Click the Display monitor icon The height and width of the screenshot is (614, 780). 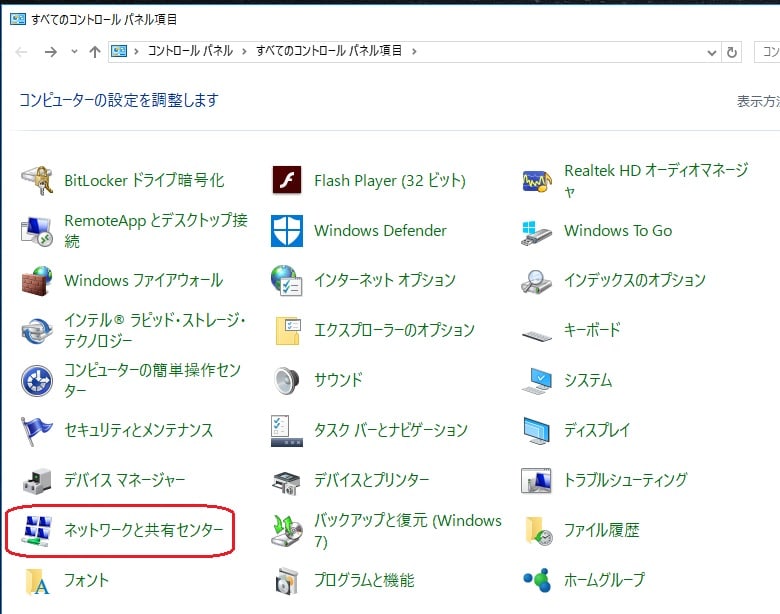coord(537,431)
